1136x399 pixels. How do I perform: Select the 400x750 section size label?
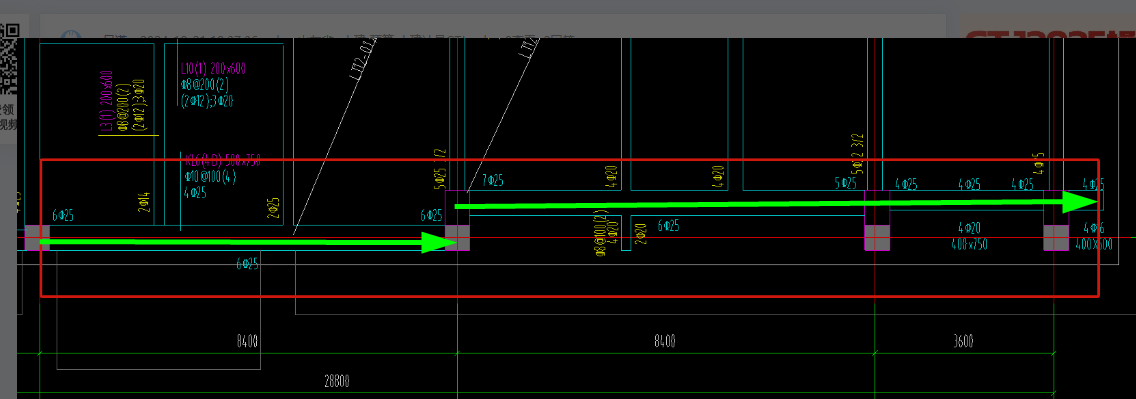[x=969, y=245]
